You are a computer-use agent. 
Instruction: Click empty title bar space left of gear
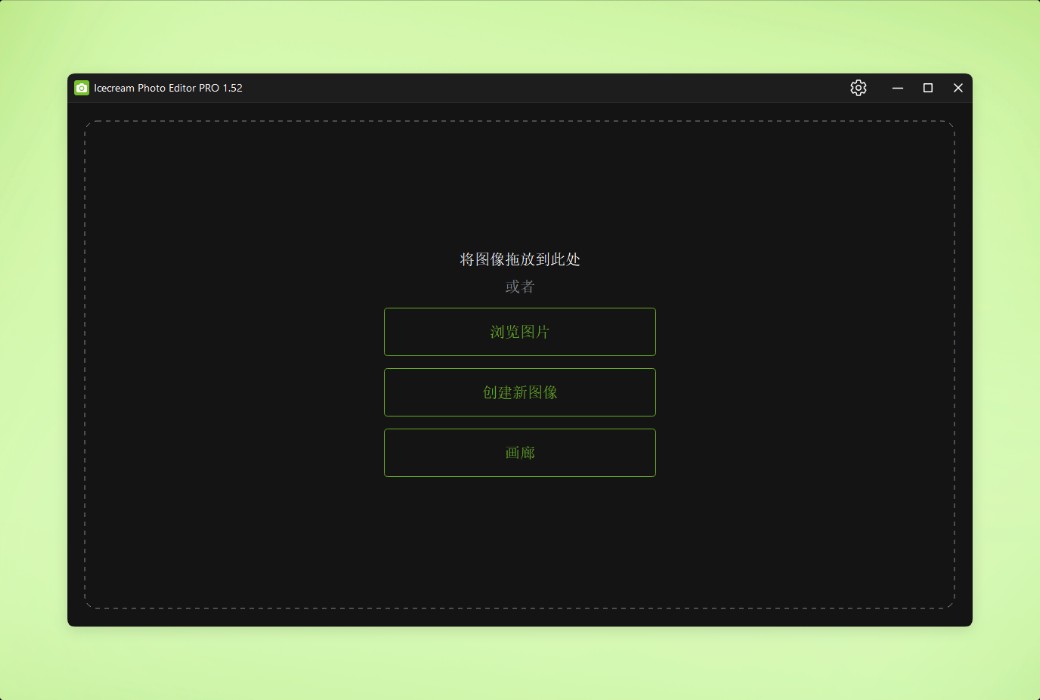coord(550,88)
